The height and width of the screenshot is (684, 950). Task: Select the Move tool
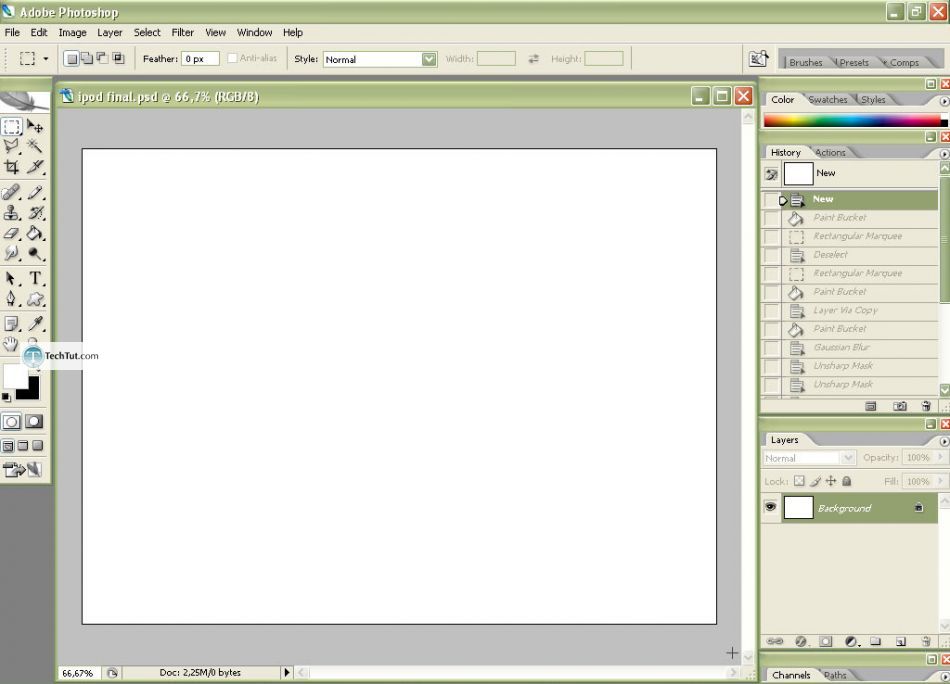35,126
